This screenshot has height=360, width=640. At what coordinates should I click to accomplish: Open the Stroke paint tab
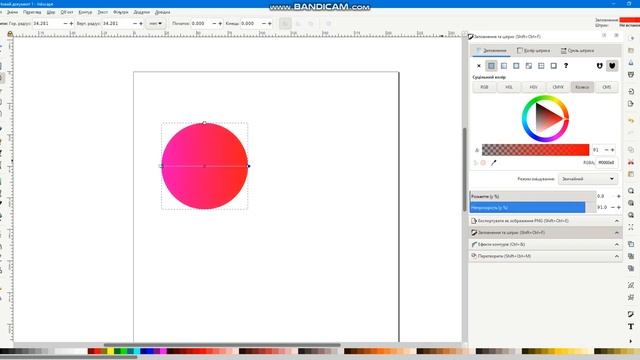[533, 51]
